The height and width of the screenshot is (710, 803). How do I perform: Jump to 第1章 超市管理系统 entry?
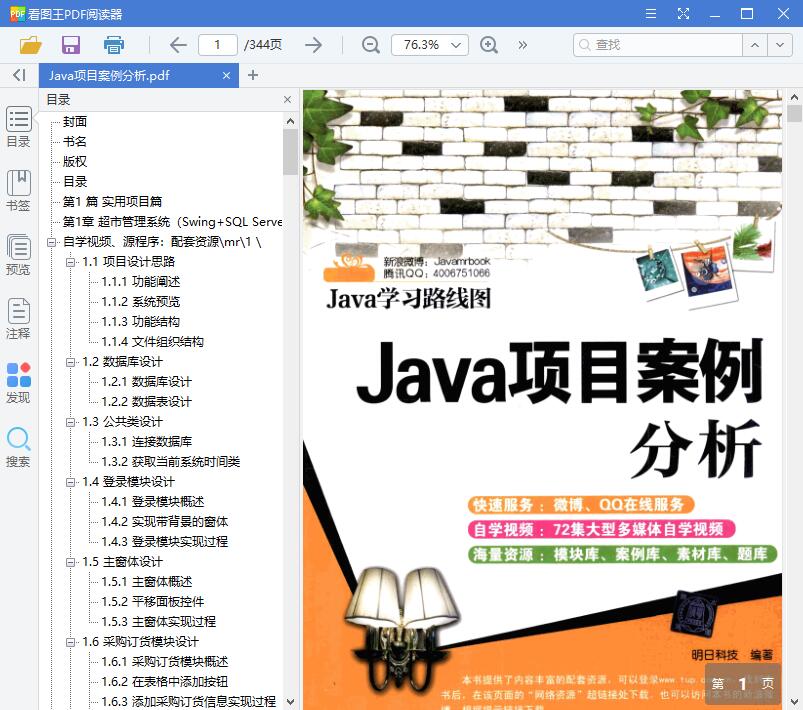(173, 222)
